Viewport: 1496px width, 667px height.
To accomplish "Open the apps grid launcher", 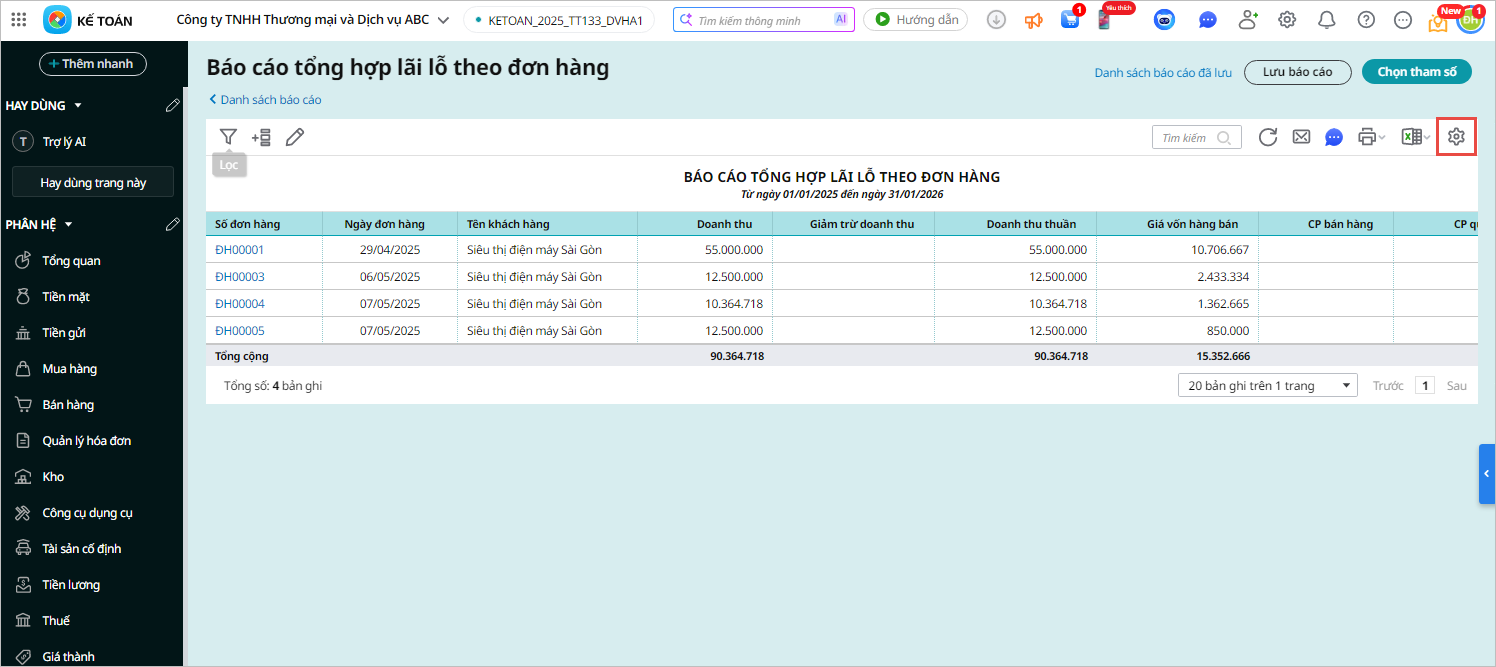I will tap(19, 20).
